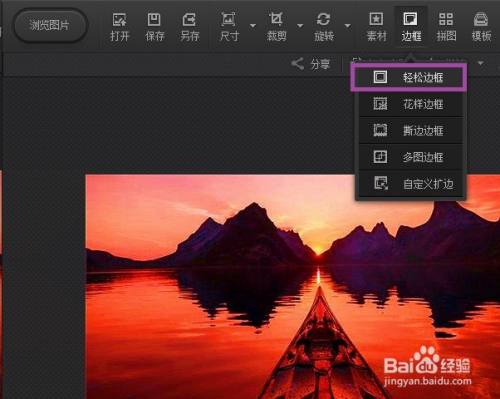The width and height of the screenshot is (500, 399).
Task: Choose 另存 to save as a new file
Action: [190, 27]
